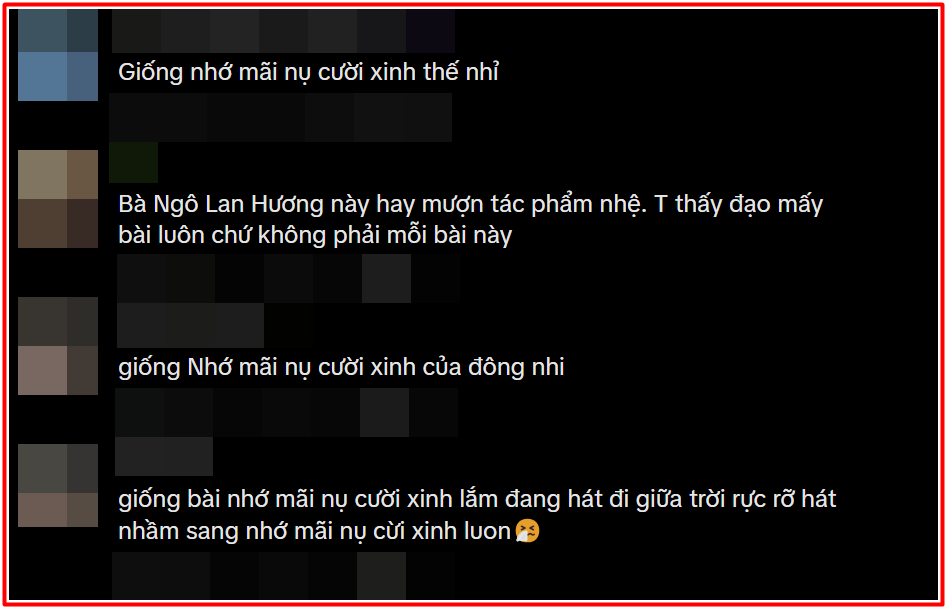Open the bluish avatar of the first commenter
This screenshot has height=609, width=947.
coord(58,55)
